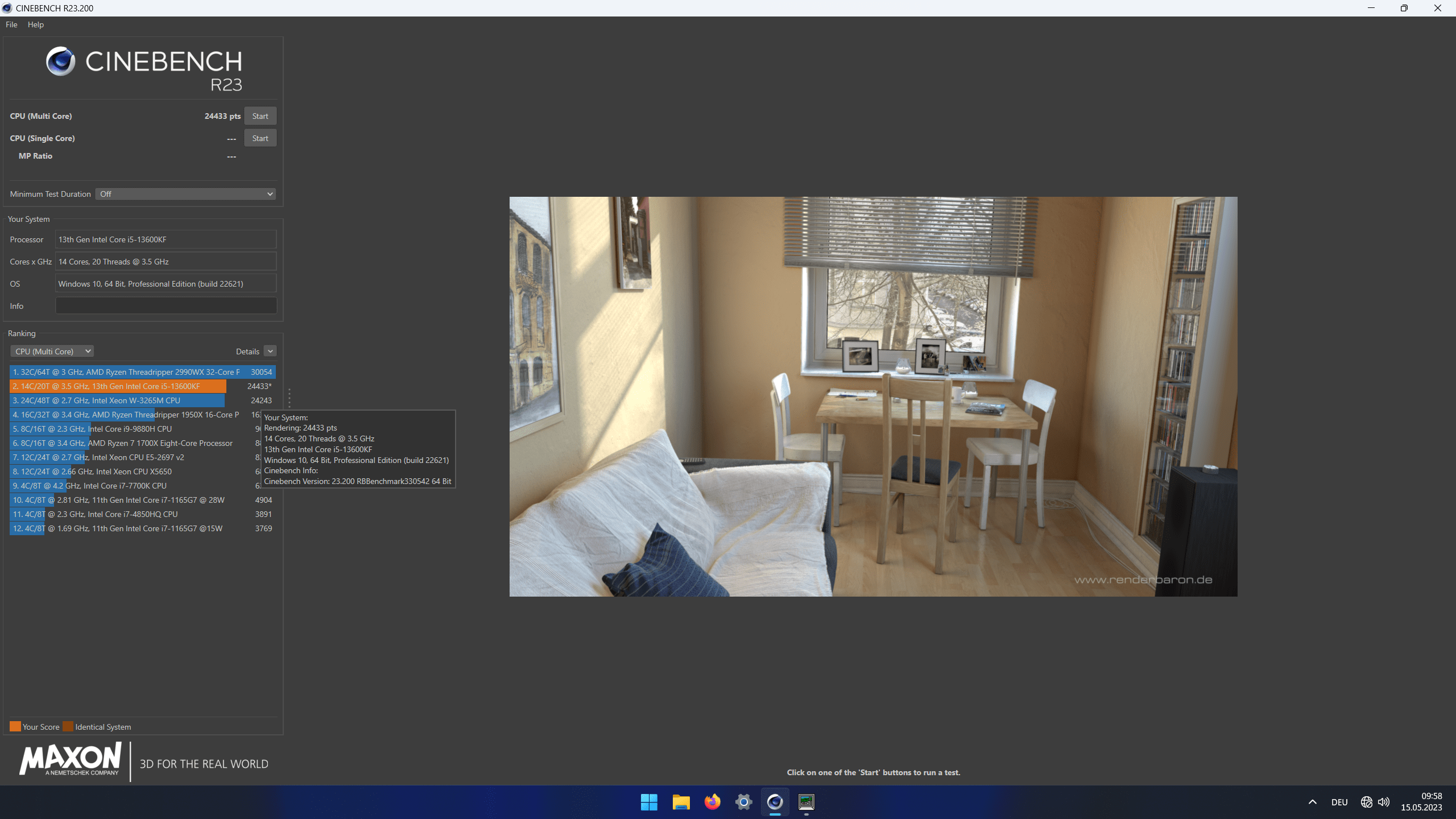
Task: Start the CPU Multi Core test
Action: pos(260,116)
